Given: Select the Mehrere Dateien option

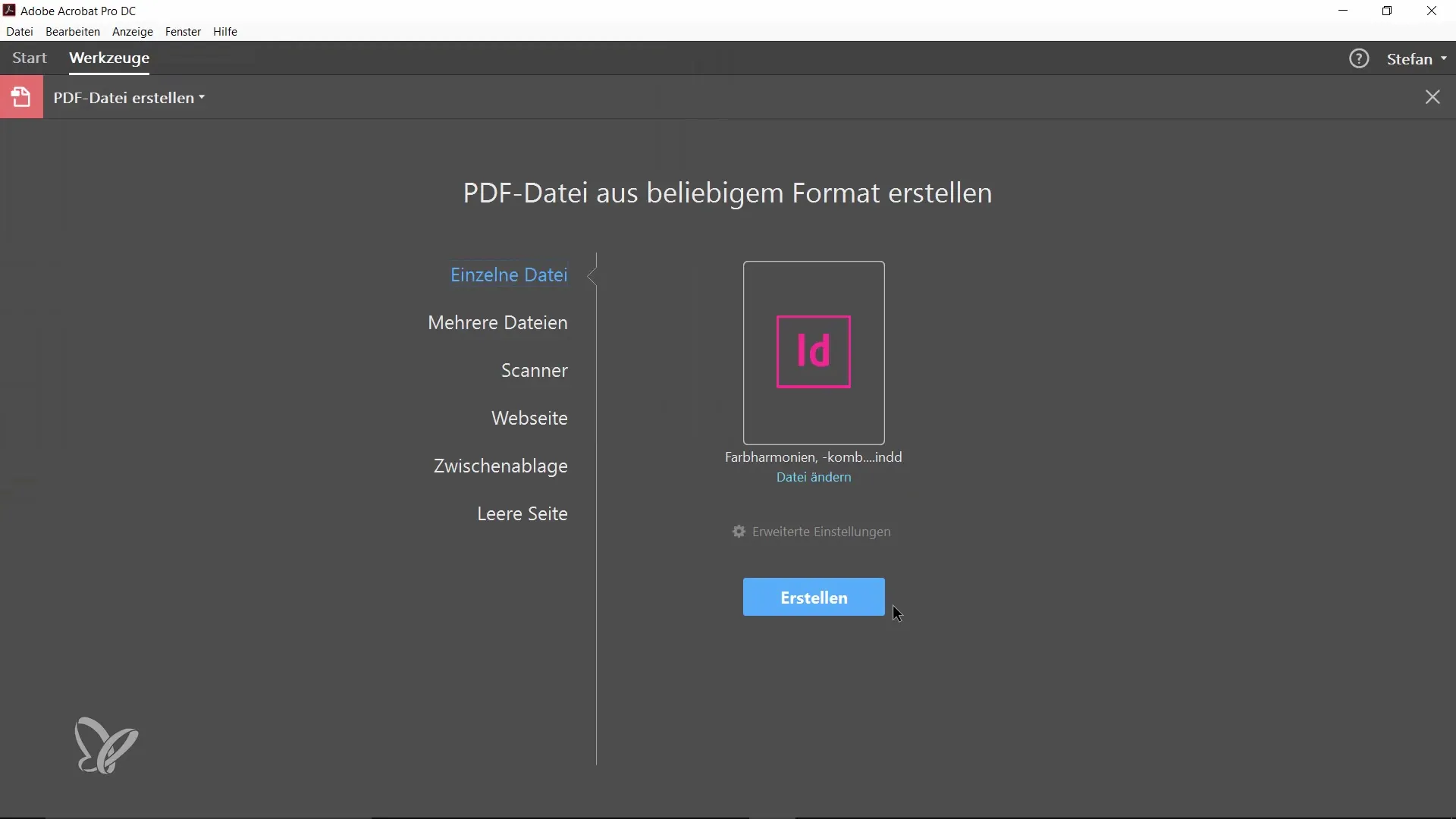Looking at the screenshot, I should pos(497,322).
